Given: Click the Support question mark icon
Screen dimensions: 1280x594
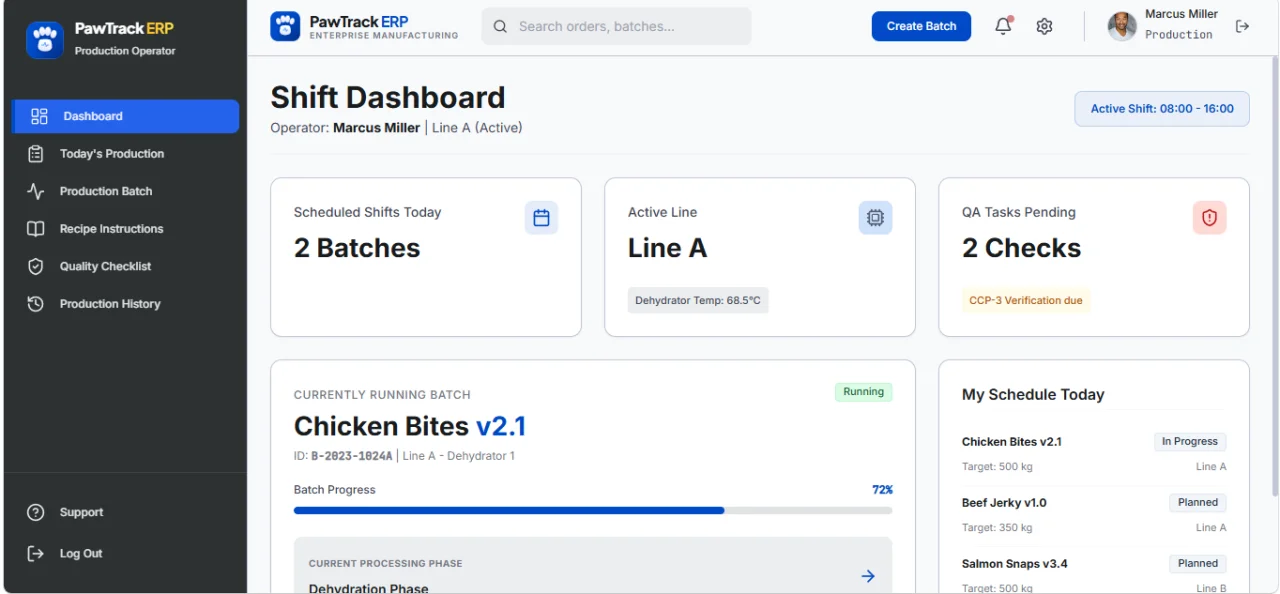Looking at the screenshot, I should pos(36,512).
